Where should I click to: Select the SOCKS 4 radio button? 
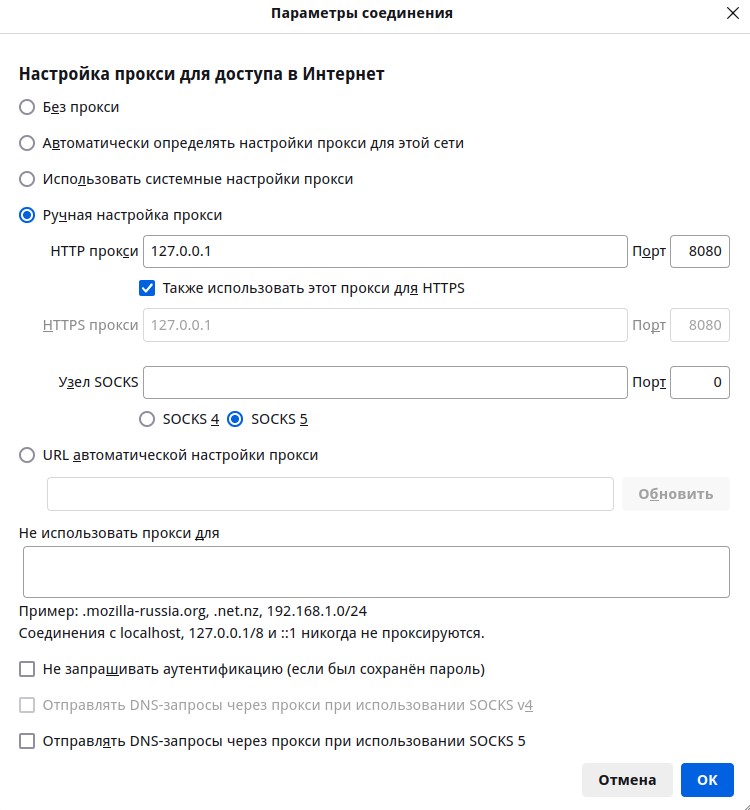(x=147, y=420)
